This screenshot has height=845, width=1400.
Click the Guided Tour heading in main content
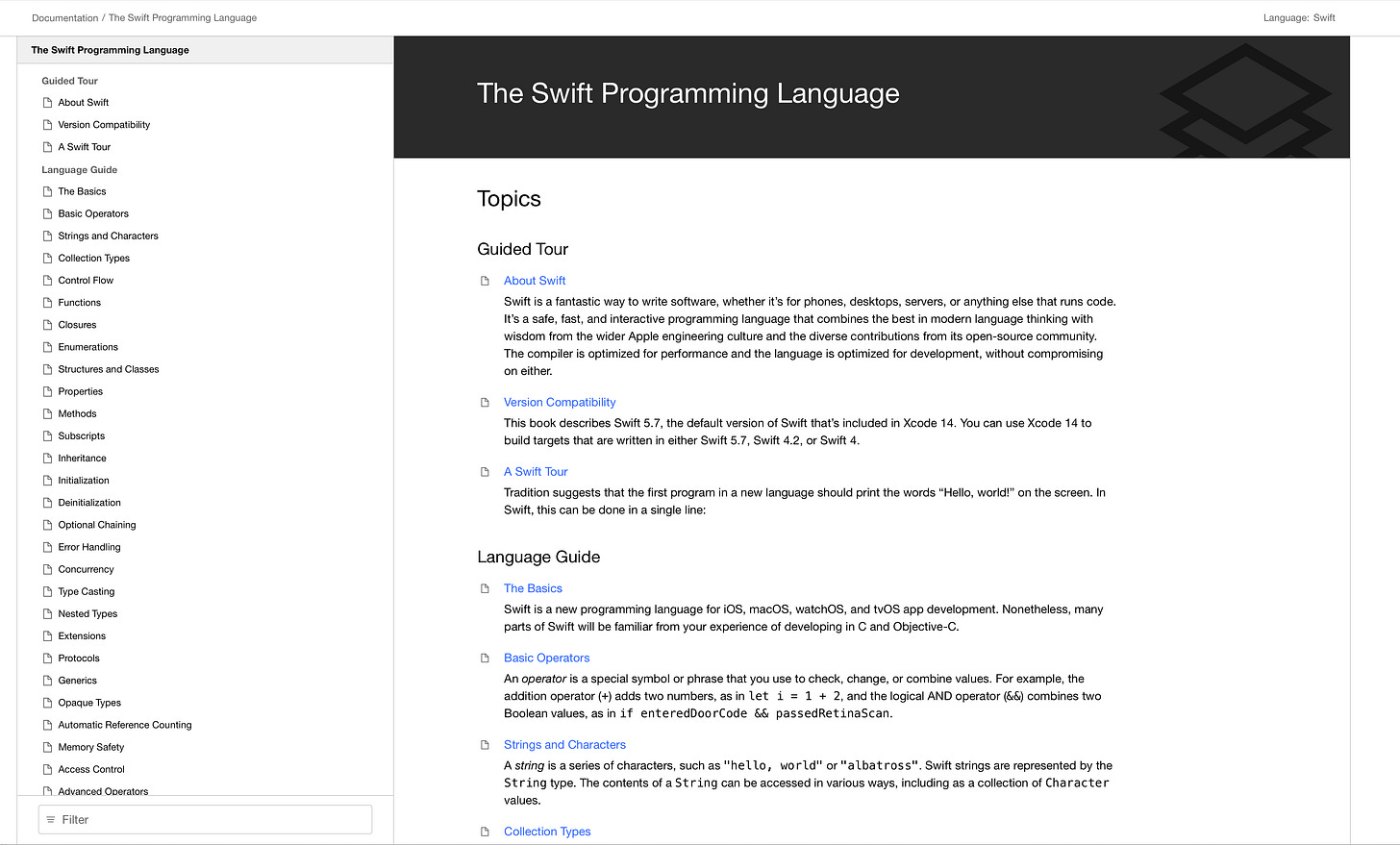(x=522, y=249)
